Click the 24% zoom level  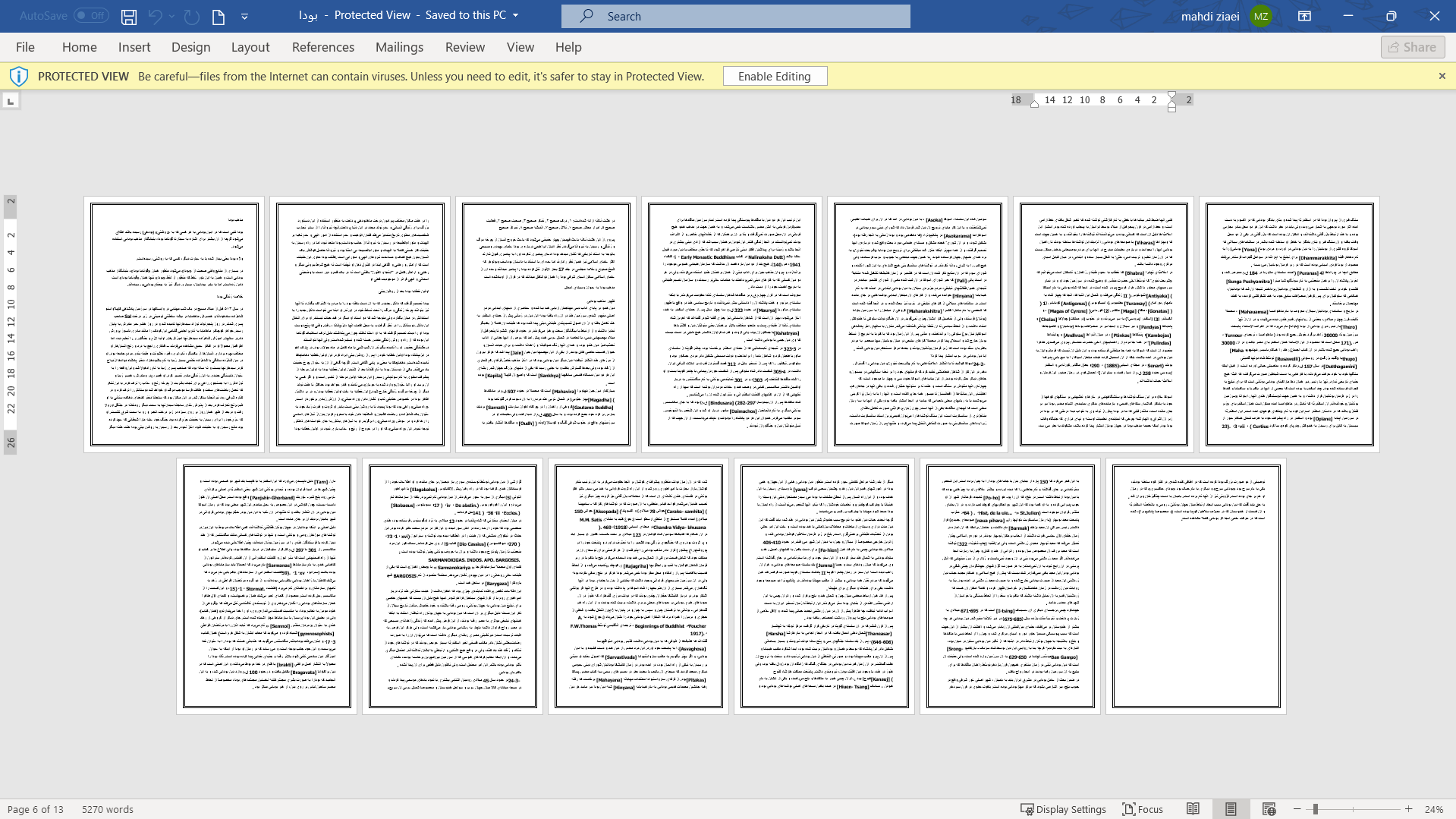1433,809
